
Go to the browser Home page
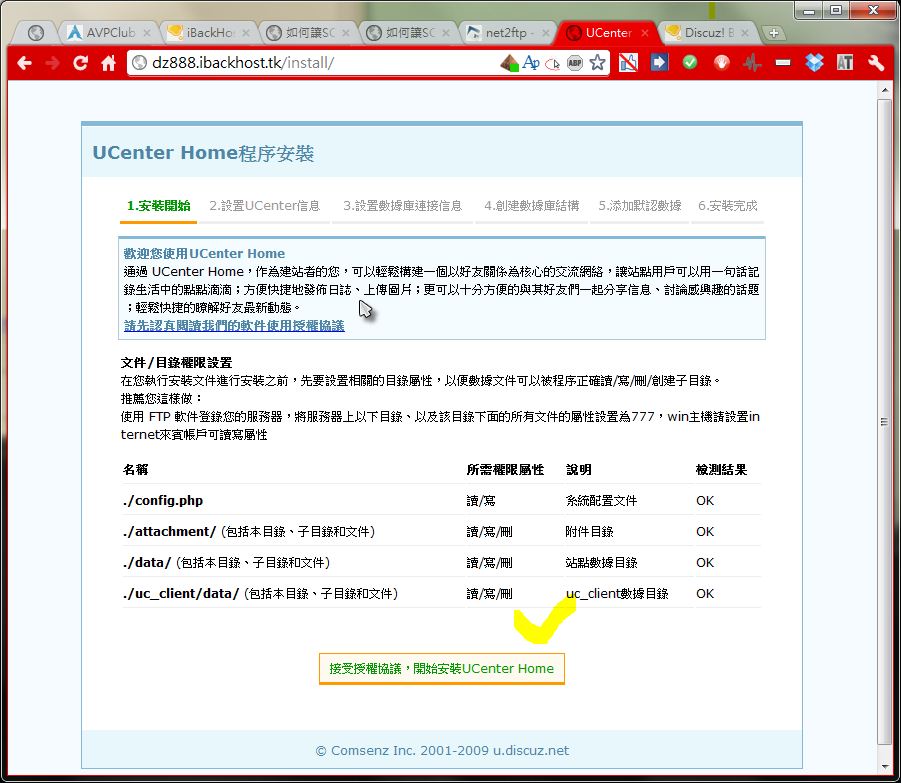pos(109,63)
